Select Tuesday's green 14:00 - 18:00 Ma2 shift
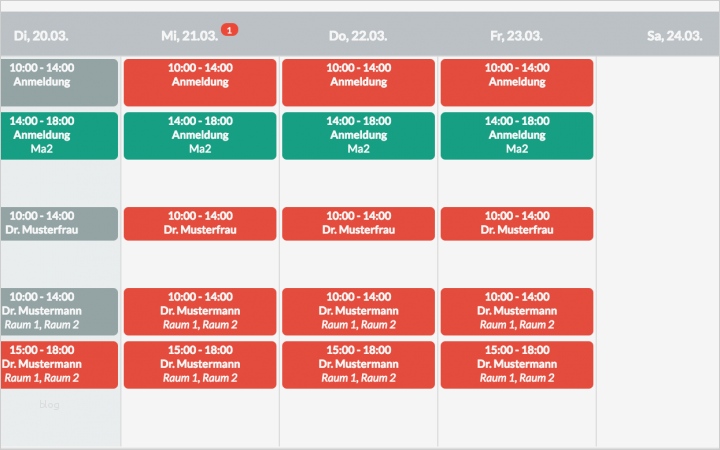This screenshot has height=450, width=720. pos(58,135)
